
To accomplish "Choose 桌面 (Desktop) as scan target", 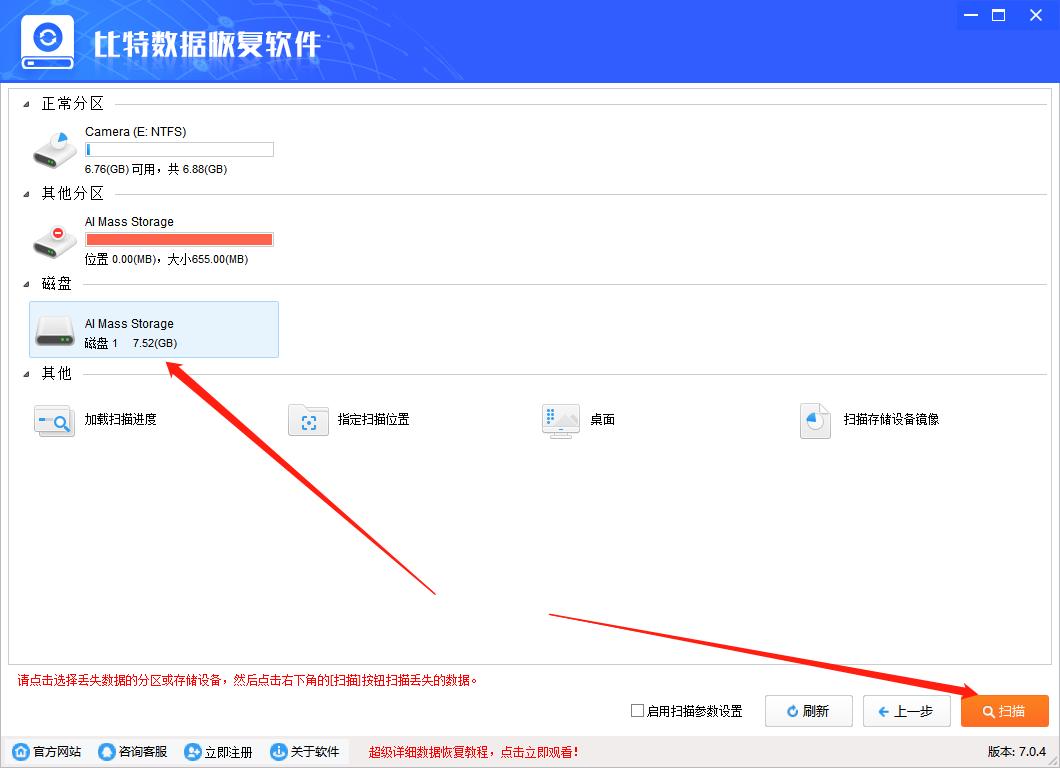I will point(560,420).
